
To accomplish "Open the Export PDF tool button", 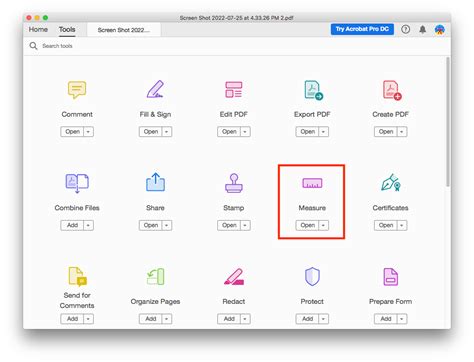I will coord(307,132).
